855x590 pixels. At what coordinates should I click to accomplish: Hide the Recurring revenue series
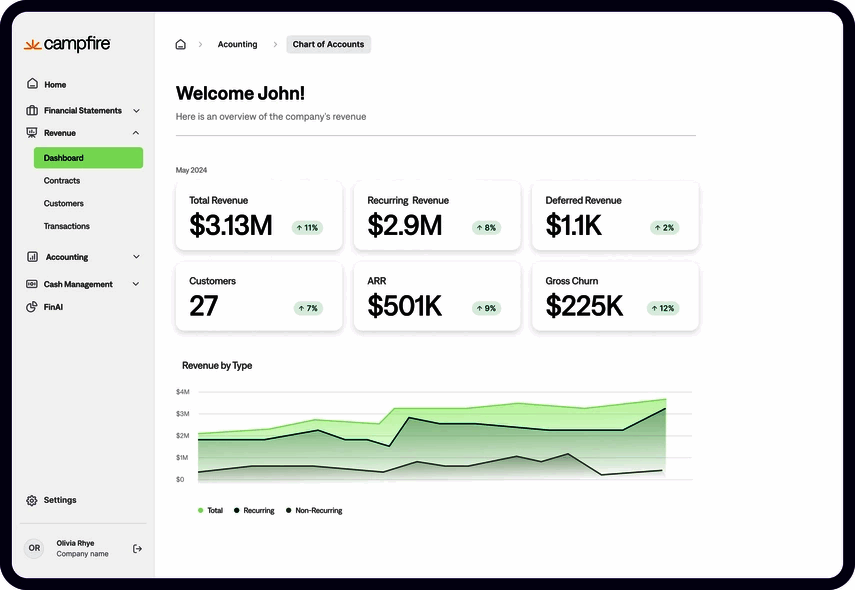tap(254, 510)
